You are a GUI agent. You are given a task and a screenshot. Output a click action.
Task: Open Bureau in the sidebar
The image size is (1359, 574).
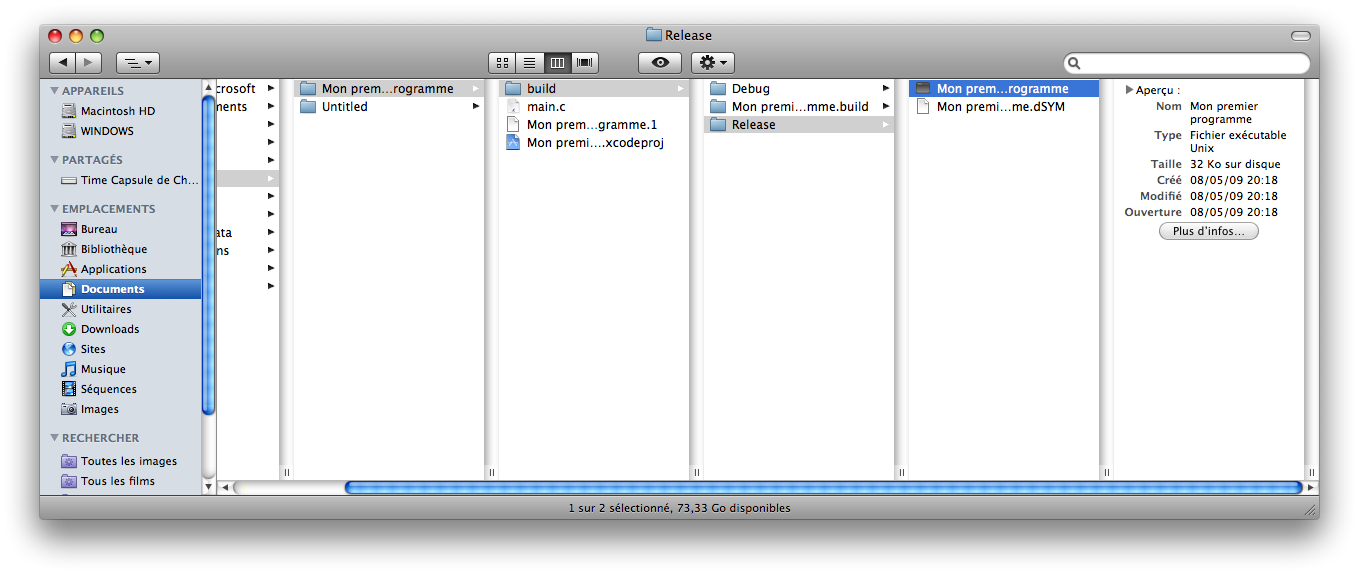coord(120,229)
